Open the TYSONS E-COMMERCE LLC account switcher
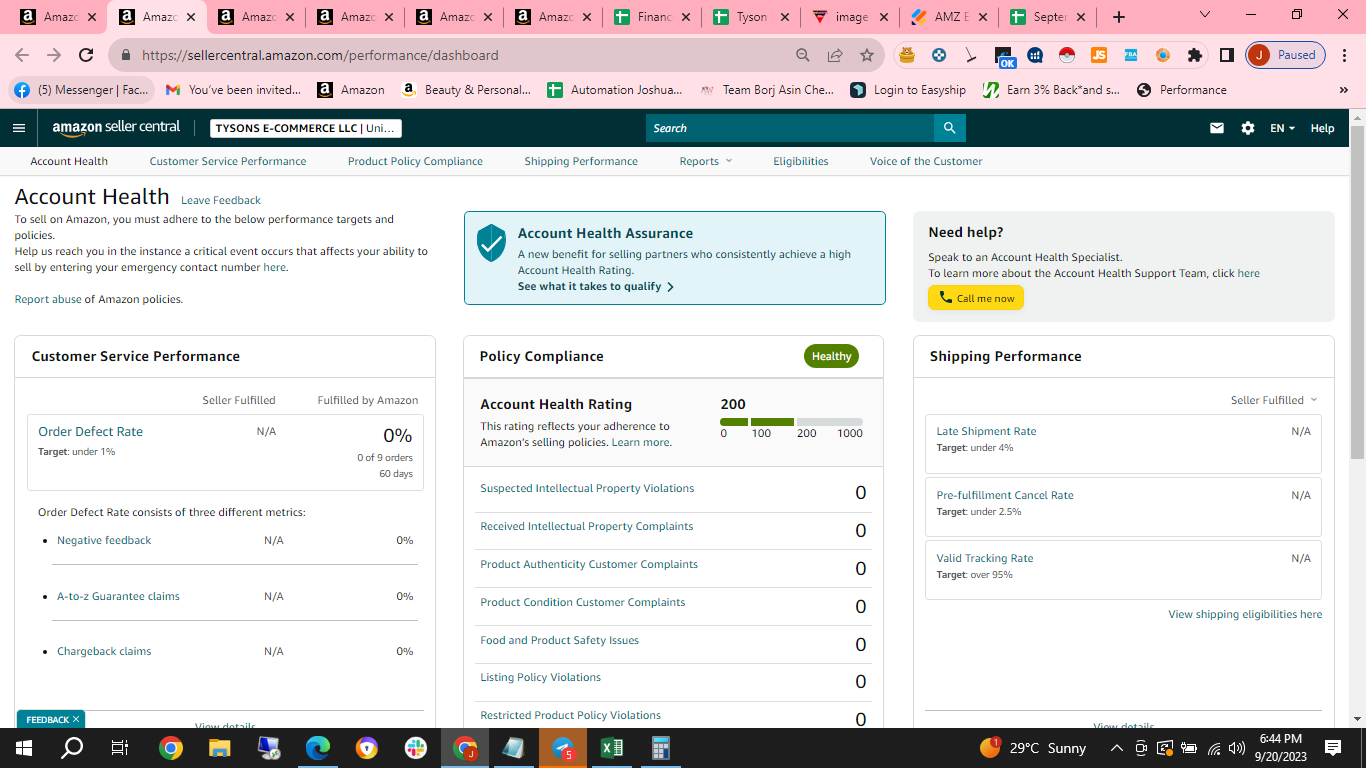 [306, 128]
